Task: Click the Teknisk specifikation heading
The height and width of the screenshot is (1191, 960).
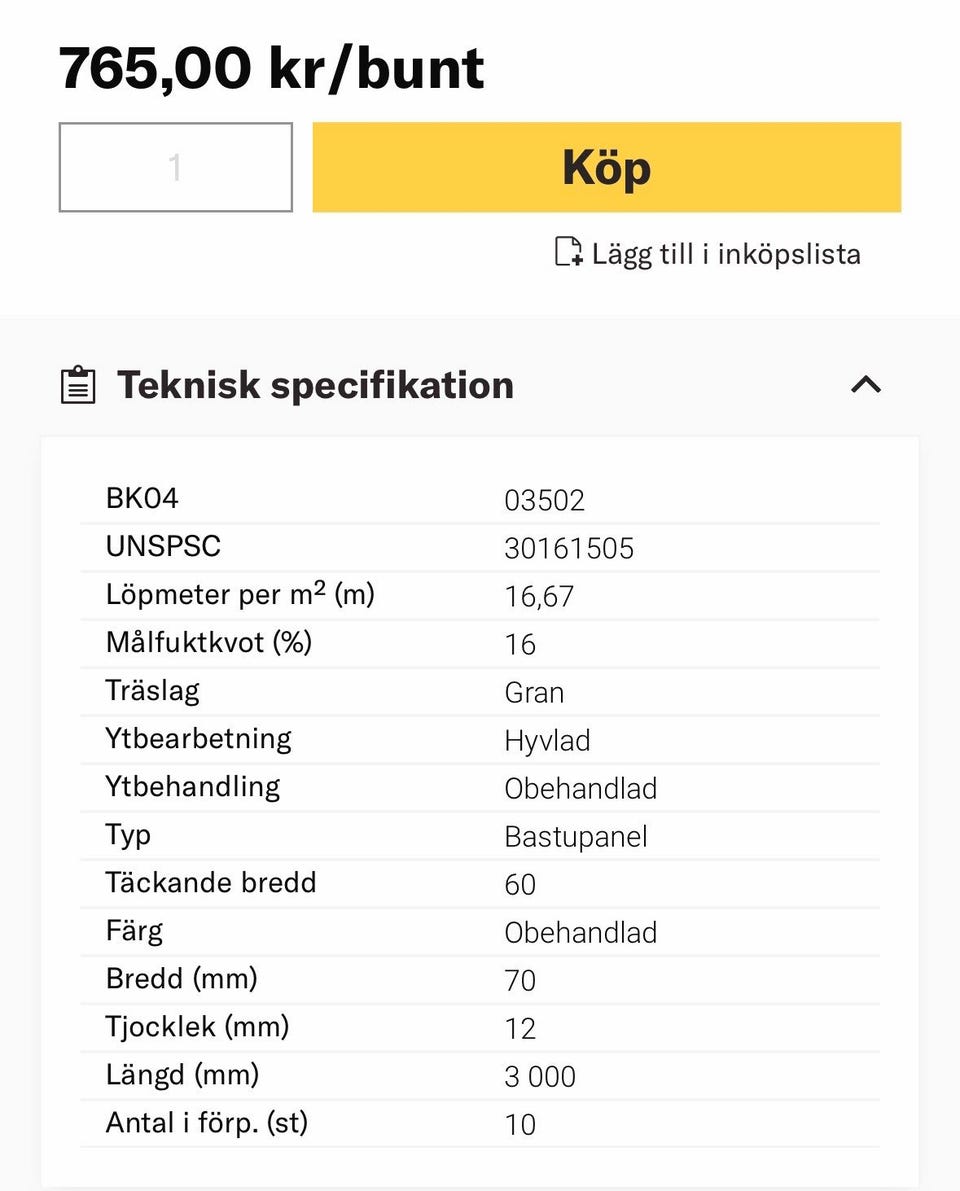Action: pos(315,385)
